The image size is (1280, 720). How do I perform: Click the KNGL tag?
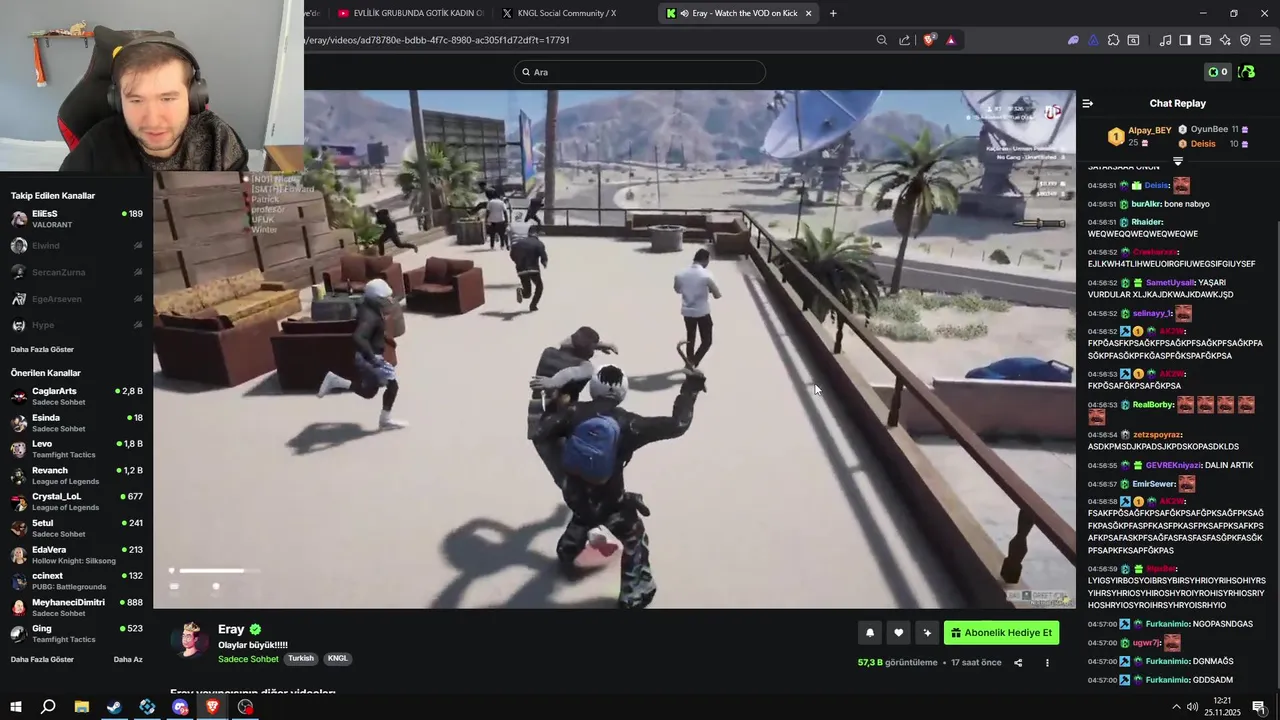338,658
